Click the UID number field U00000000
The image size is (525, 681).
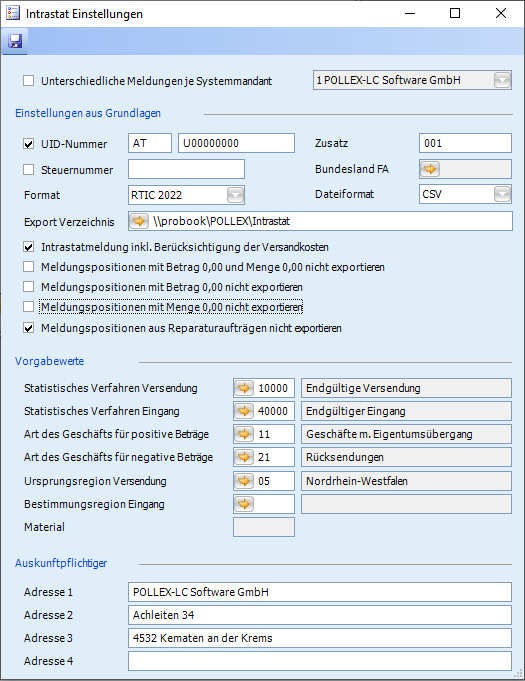pos(236,143)
